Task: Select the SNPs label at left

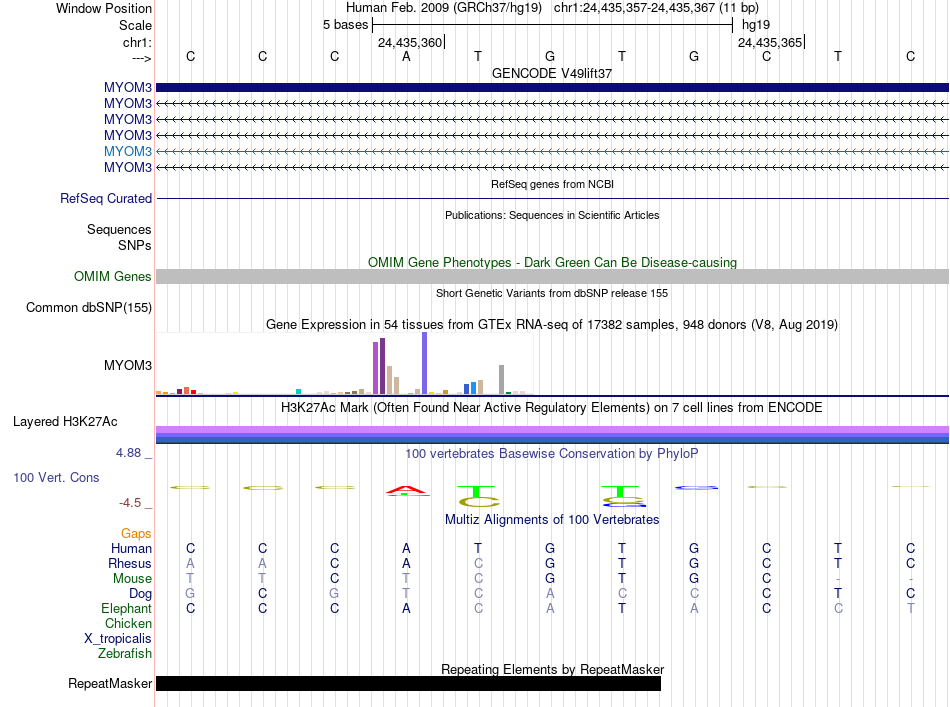Action: click(135, 245)
